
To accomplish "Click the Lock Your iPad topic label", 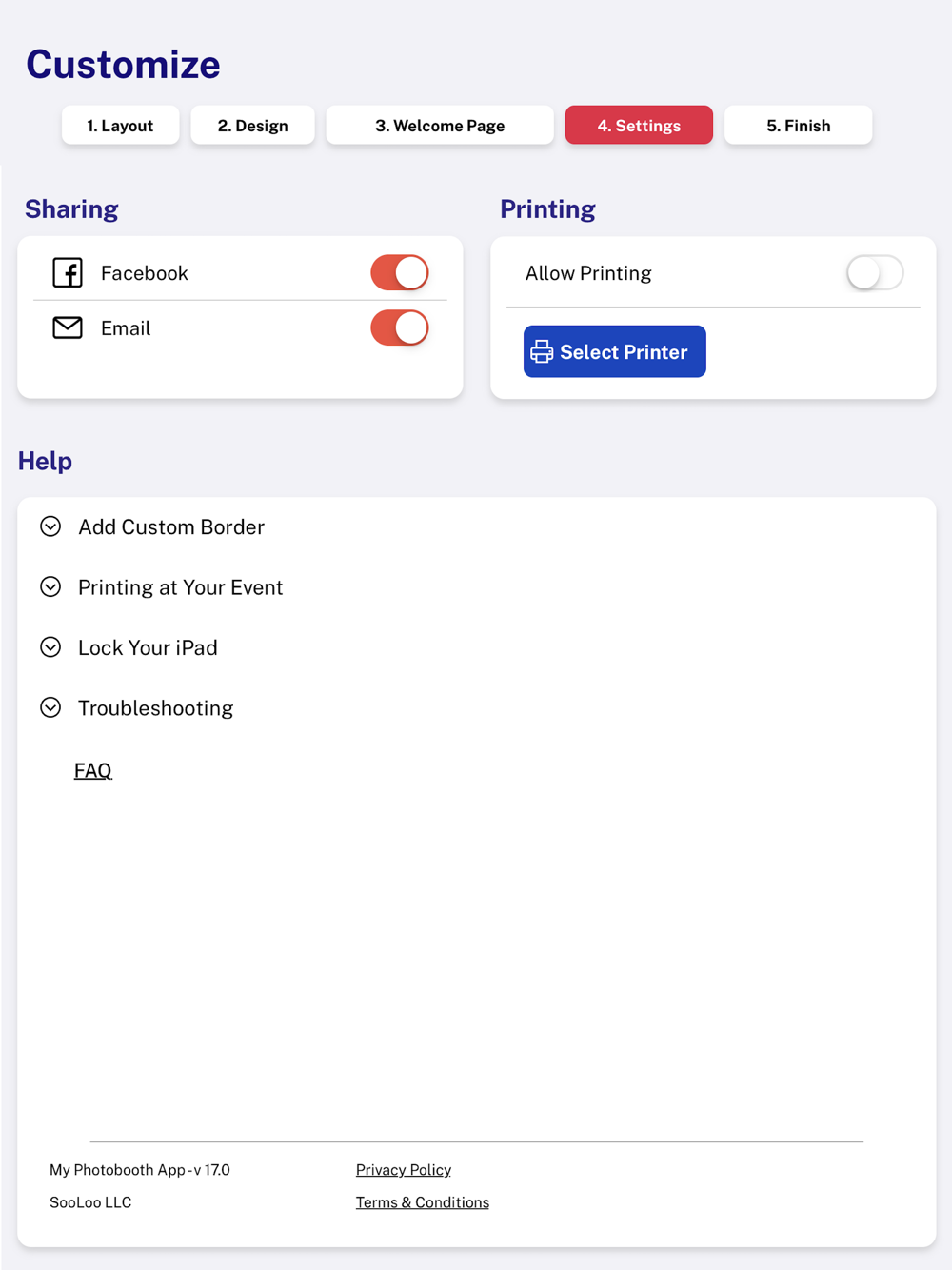I will (149, 648).
